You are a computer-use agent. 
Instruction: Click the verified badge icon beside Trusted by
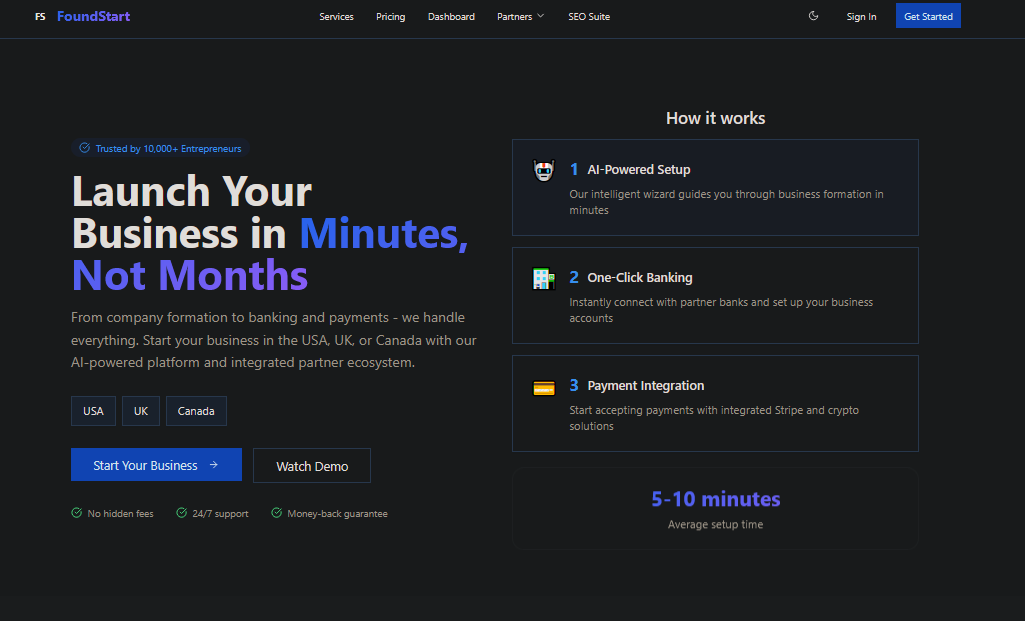click(84, 148)
